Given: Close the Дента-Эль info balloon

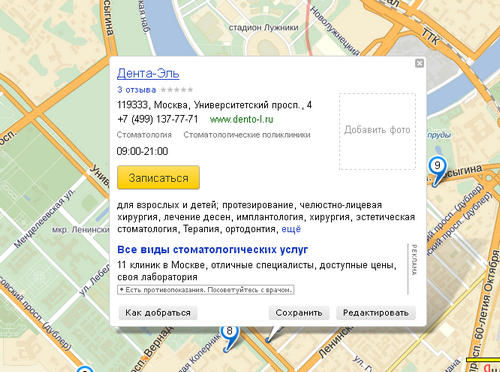Looking at the screenshot, I should coord(419,63).
